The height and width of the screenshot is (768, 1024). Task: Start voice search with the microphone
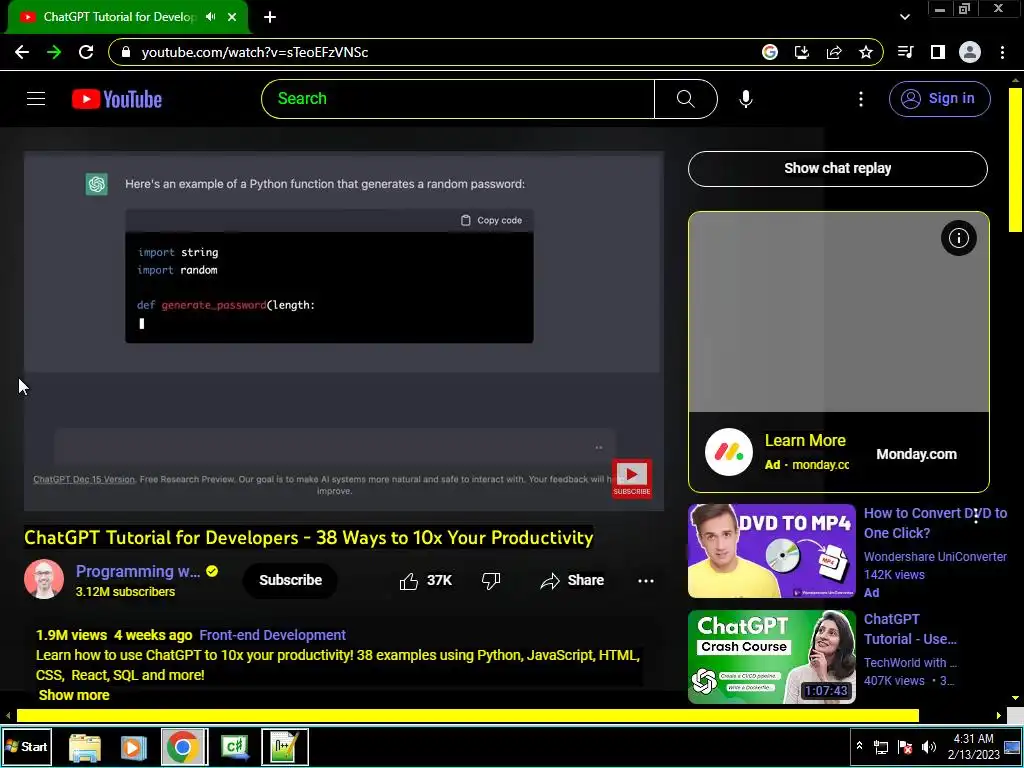pyautogui.click(x=746, y=99)
